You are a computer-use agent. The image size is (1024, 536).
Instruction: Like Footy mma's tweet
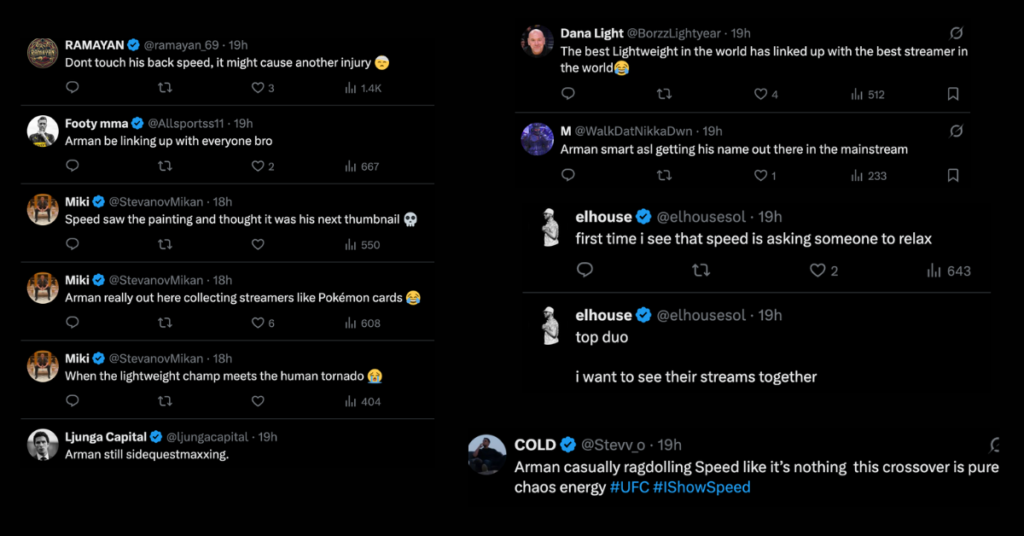tap(258, 166)
